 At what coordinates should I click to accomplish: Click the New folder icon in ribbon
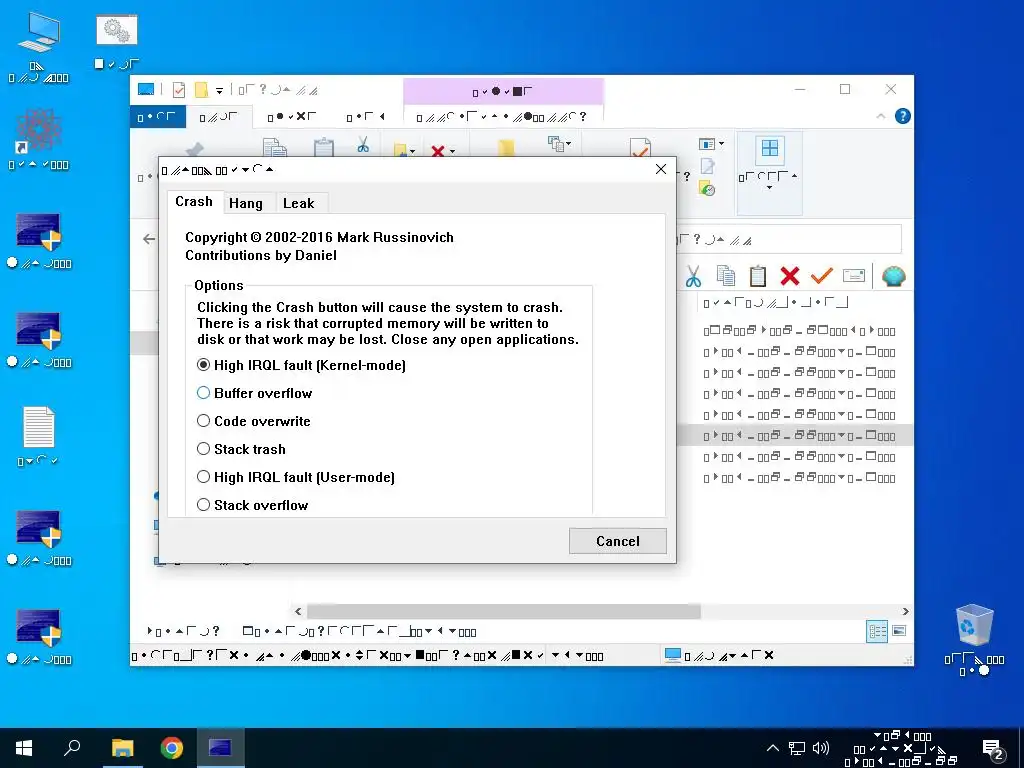click(506, 148)
